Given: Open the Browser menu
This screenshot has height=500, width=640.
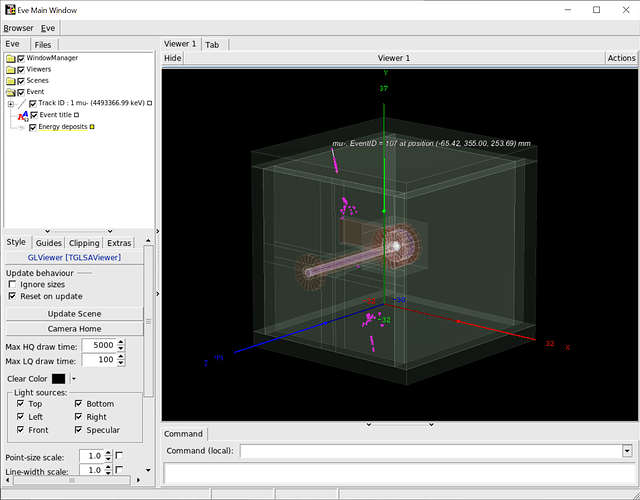Looking at the screenshot, I should click(x=18, y=28).
